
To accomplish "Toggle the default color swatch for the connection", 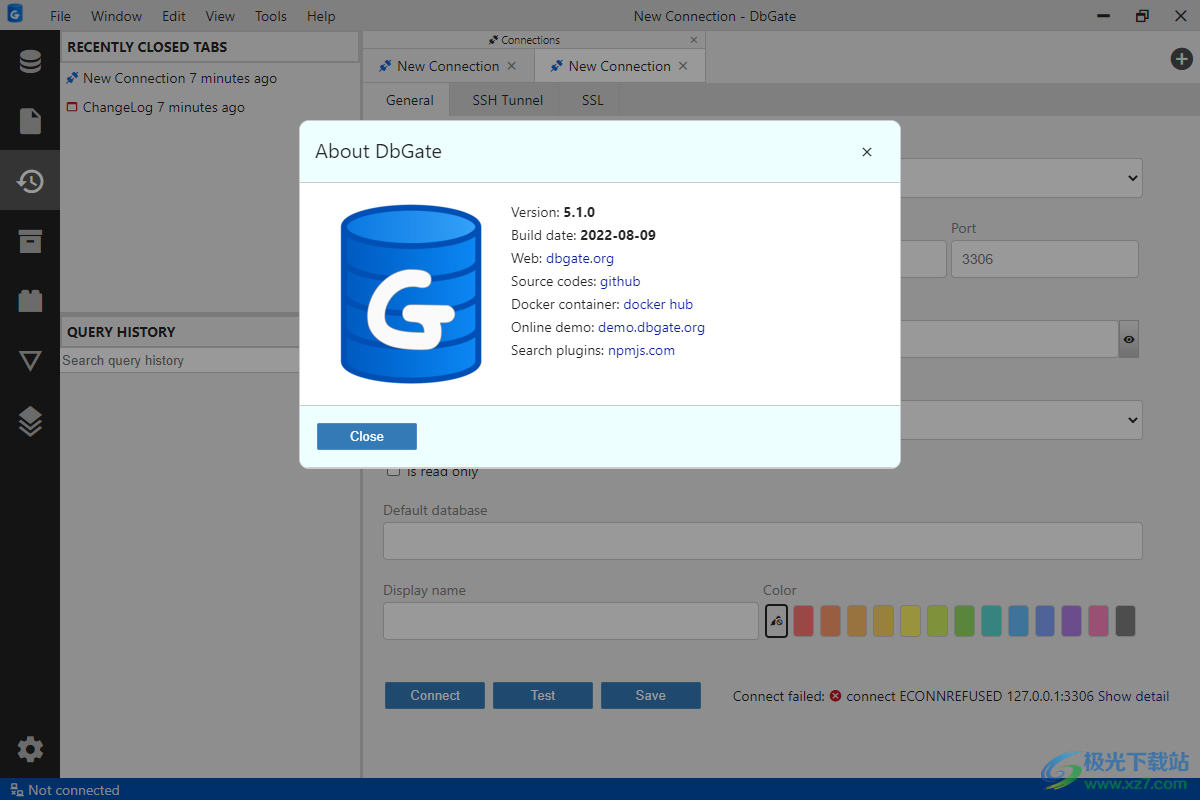I will [x=776, y=621].
